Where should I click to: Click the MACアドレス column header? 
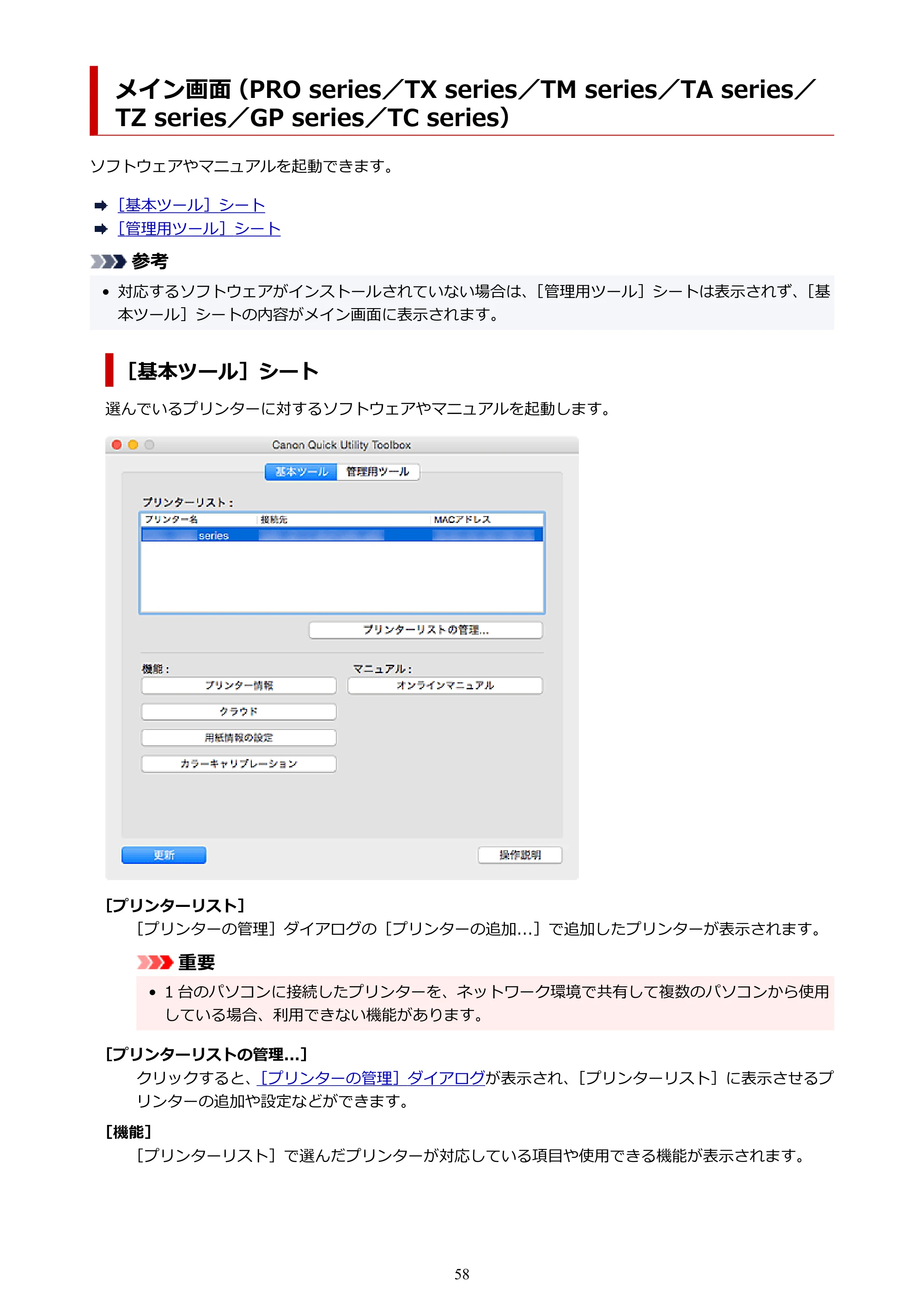(x=462, y=519)
